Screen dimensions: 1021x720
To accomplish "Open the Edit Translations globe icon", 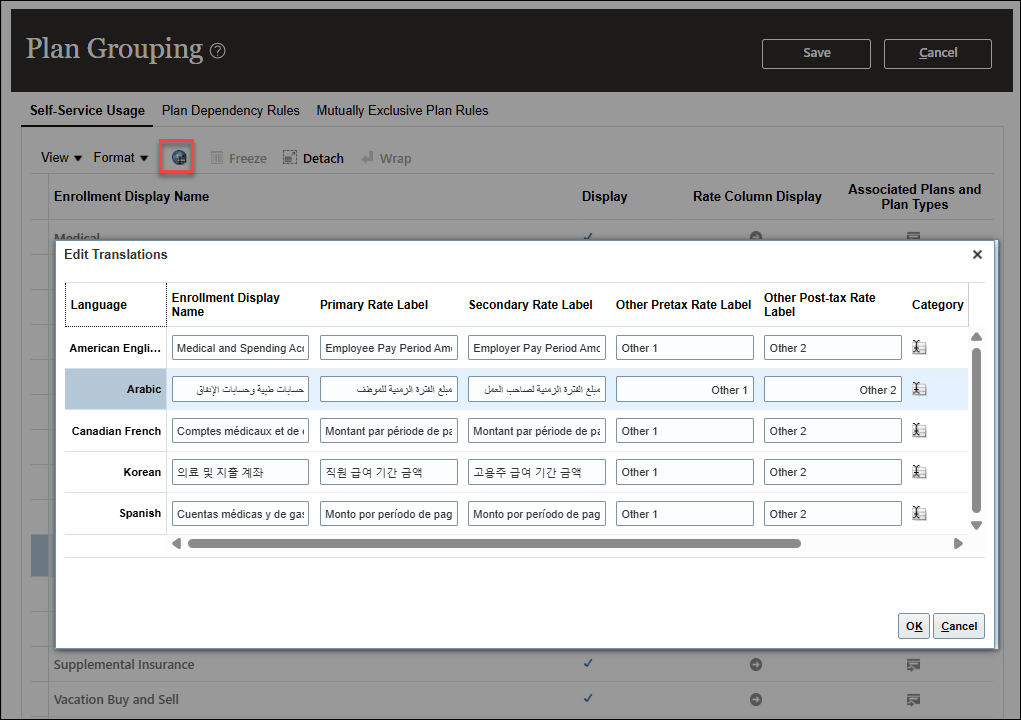I will click(x=177, y=157).
